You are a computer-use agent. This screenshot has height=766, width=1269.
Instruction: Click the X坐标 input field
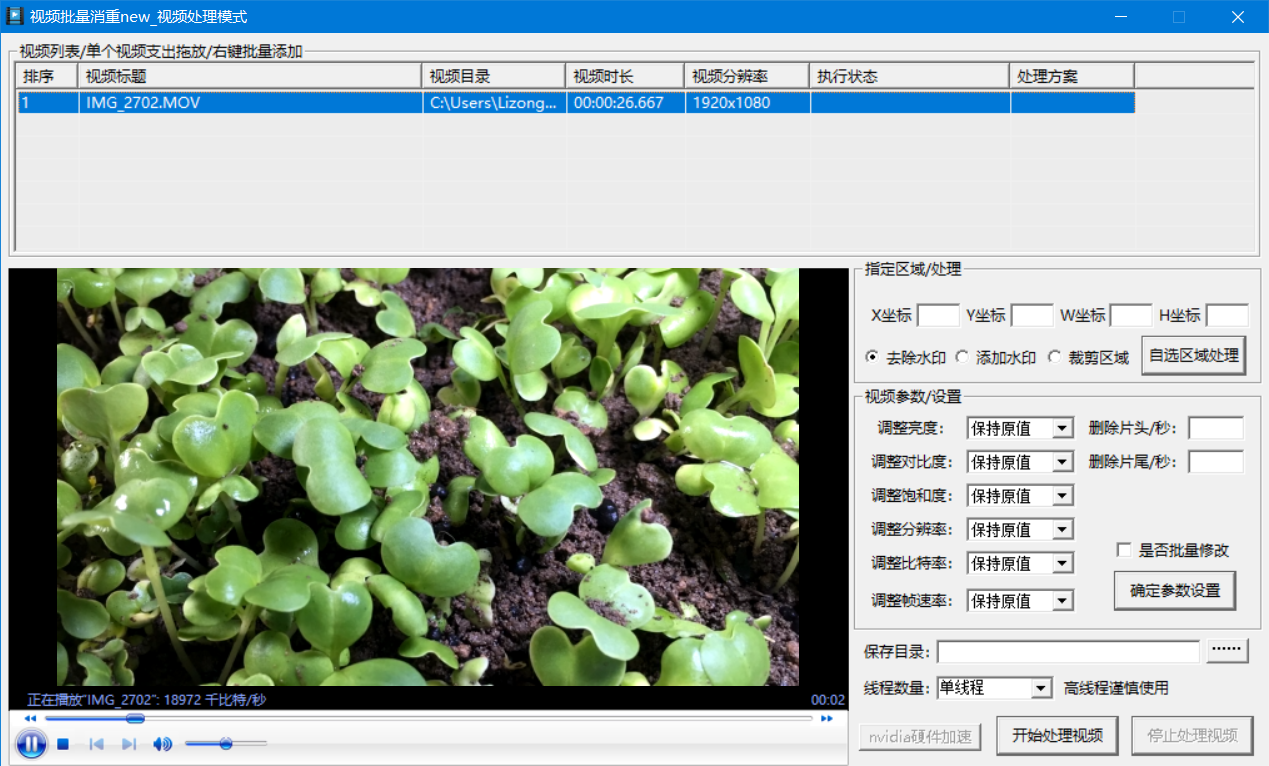coord(938,315)
